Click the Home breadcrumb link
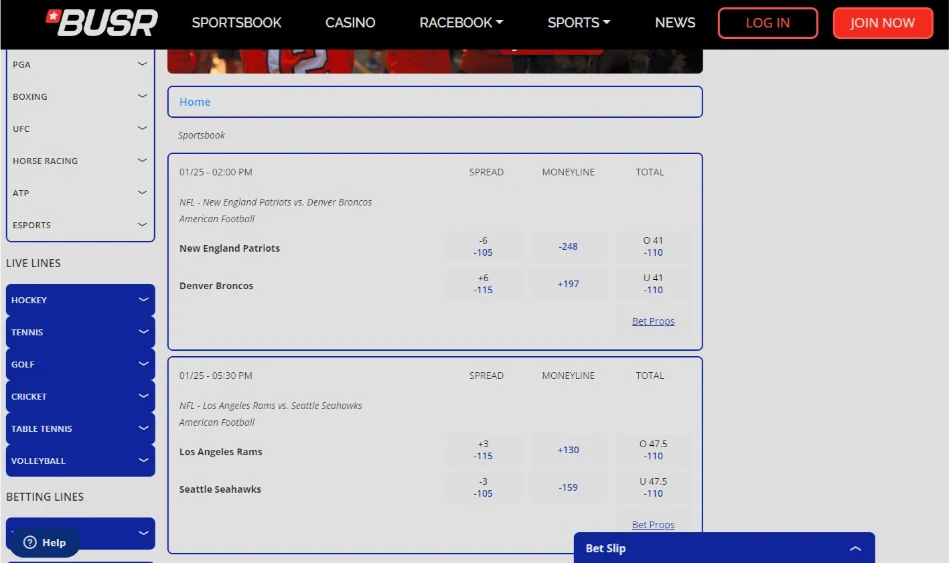 click(x=195, y=102)
